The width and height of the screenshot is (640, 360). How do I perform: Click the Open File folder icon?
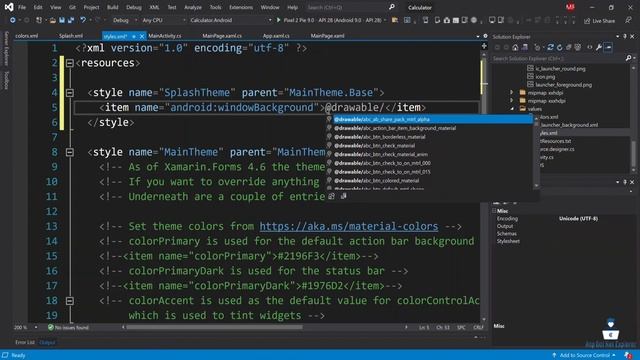coord(53,20)
